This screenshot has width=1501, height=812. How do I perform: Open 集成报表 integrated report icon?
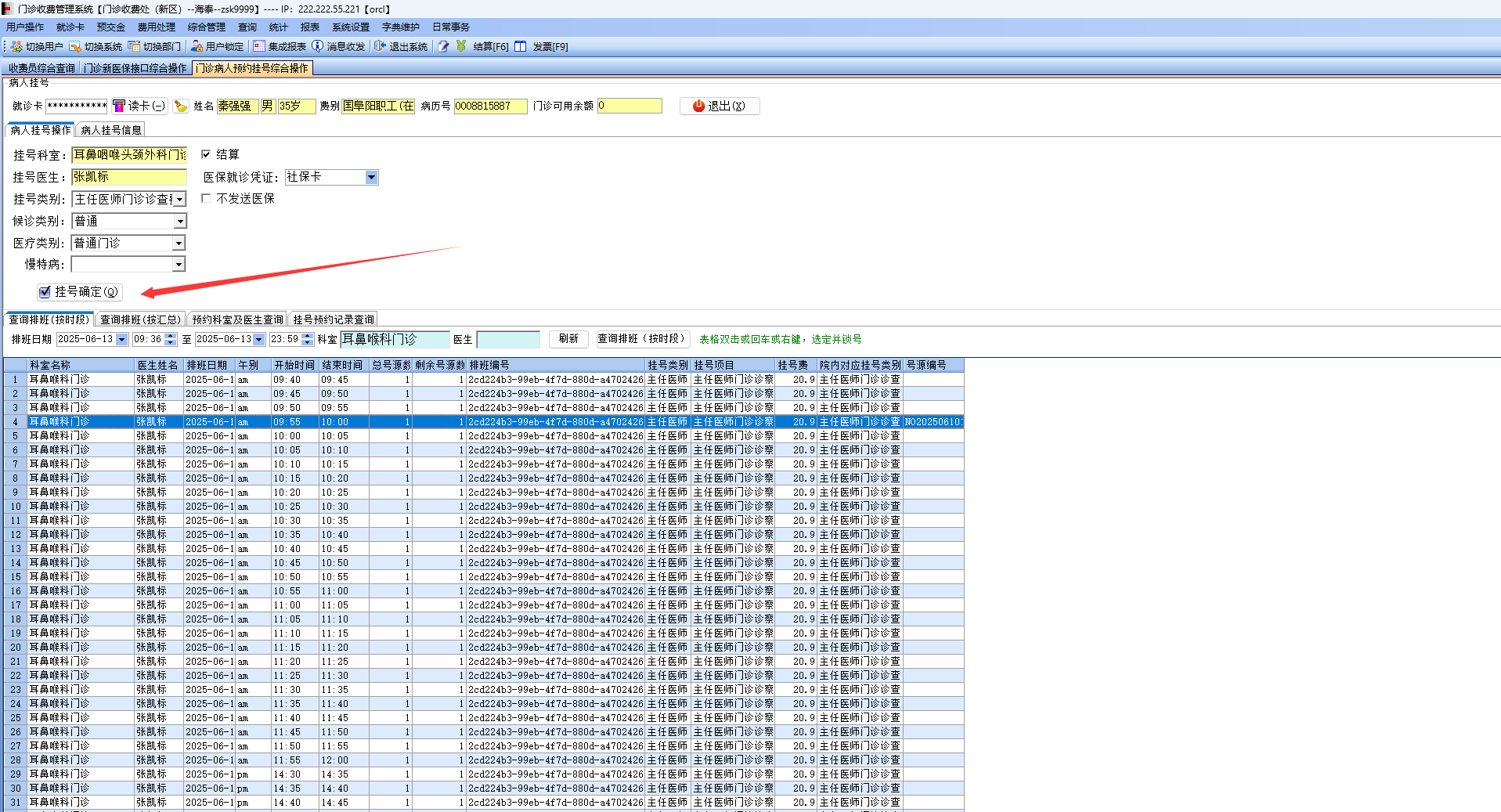[259, 47]
